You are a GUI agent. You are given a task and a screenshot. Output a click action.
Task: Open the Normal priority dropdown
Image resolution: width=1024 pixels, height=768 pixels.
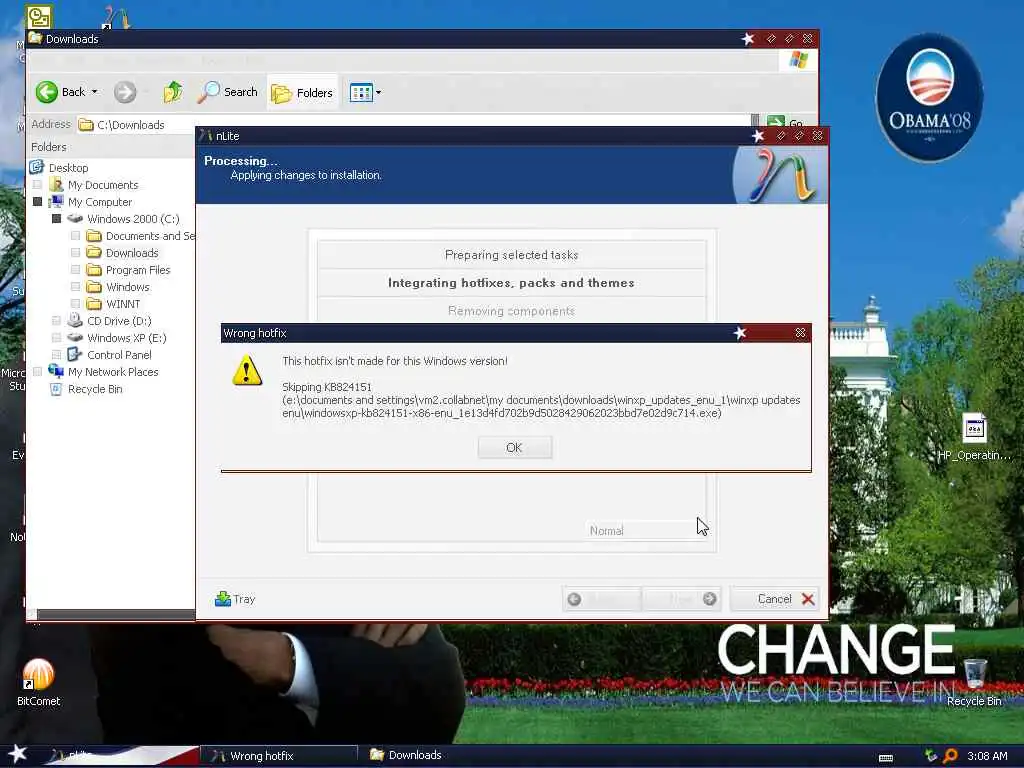pos(647,530)
